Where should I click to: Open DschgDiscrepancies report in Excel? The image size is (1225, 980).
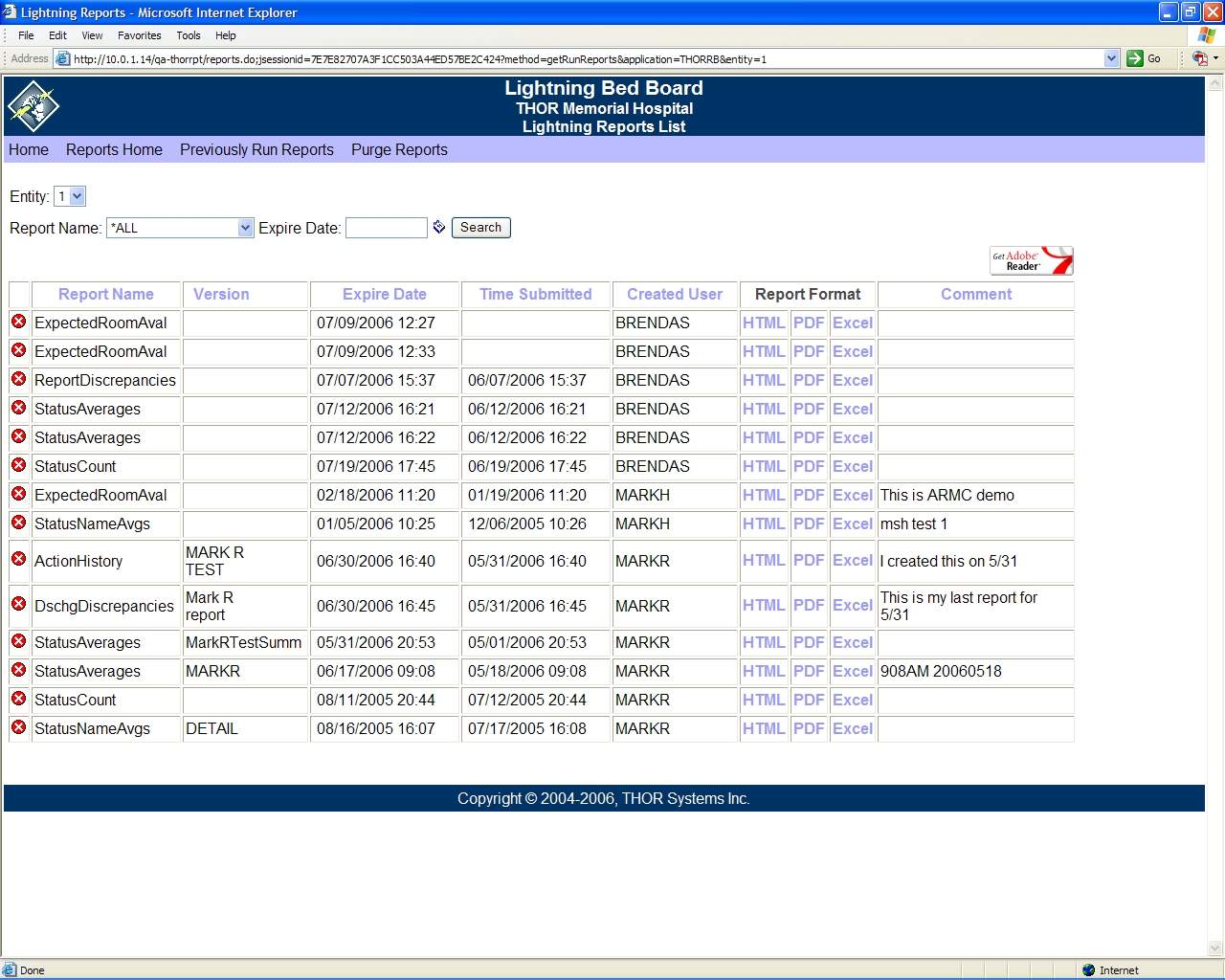(853, 605)
